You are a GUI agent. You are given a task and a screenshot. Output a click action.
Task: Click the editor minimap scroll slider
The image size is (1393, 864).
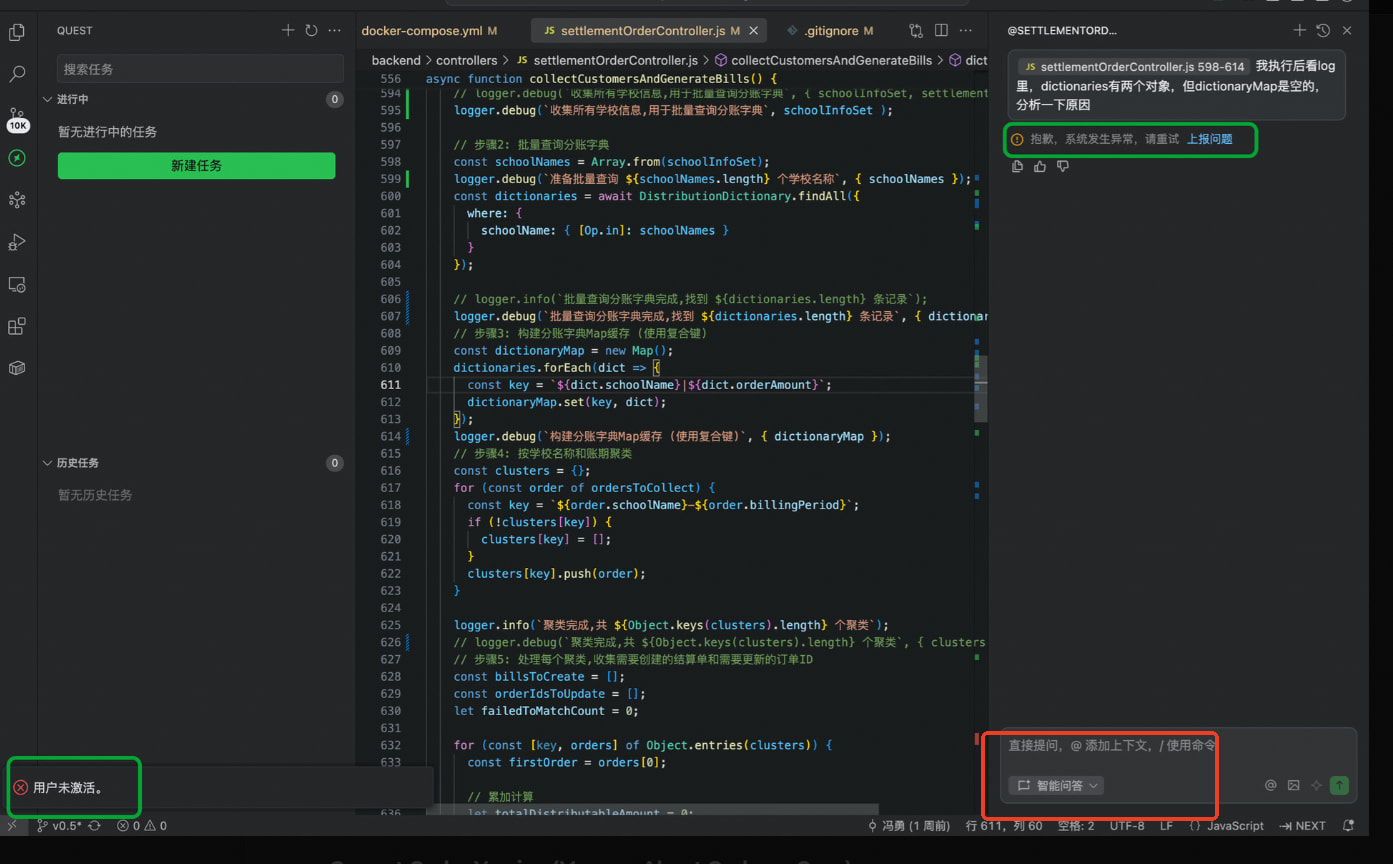pos(981,388)
